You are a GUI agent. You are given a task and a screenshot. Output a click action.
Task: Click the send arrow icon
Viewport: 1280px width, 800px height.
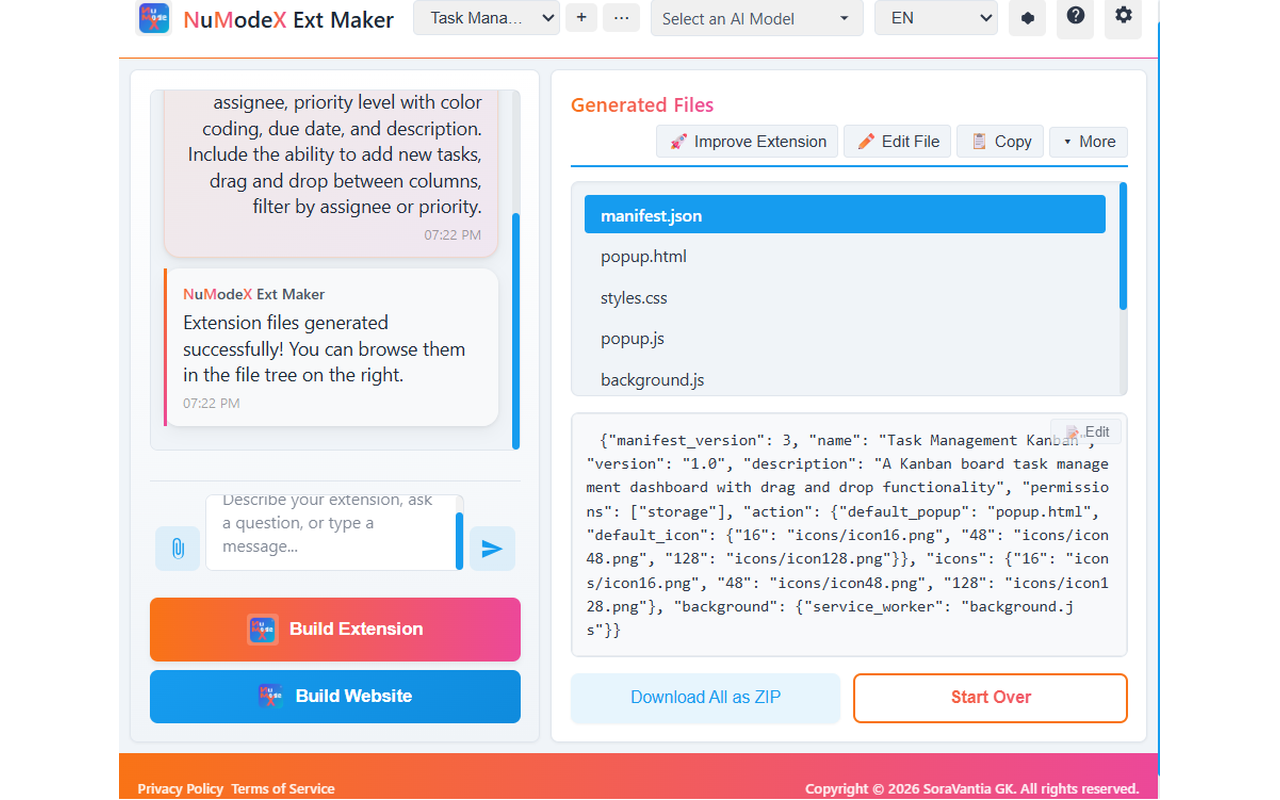click(492, 548)
